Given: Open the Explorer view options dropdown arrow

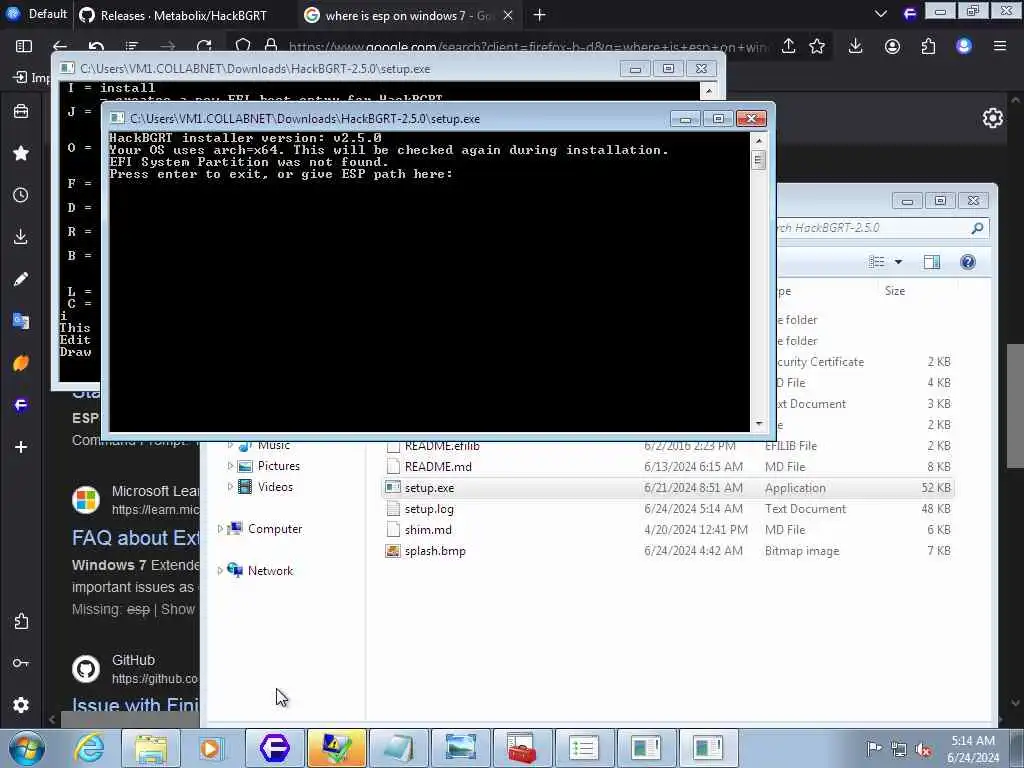Looking at the screenshot, I should click(x=898, y=262).
